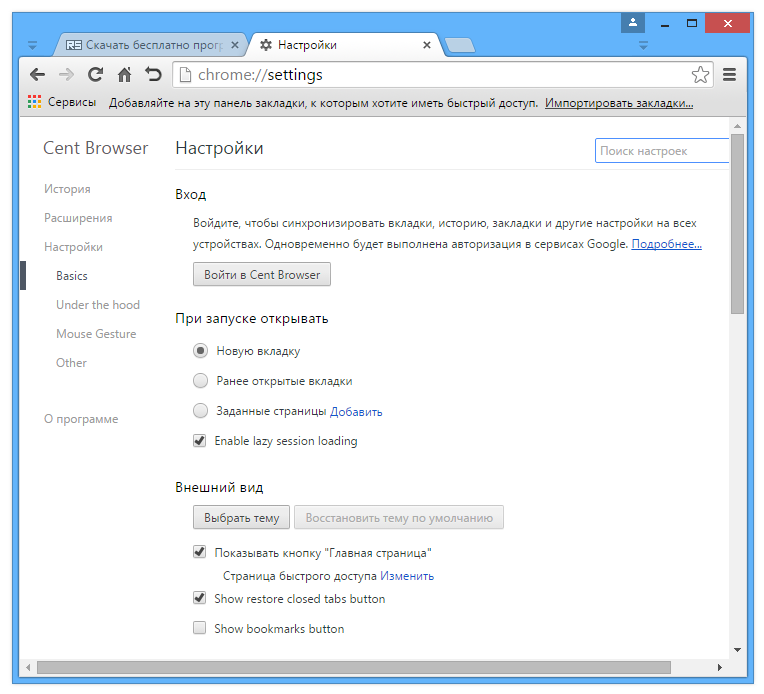
Task: Open the Сервисы apps grid icon
Action: pyautogui.click(x=34, y=102)
